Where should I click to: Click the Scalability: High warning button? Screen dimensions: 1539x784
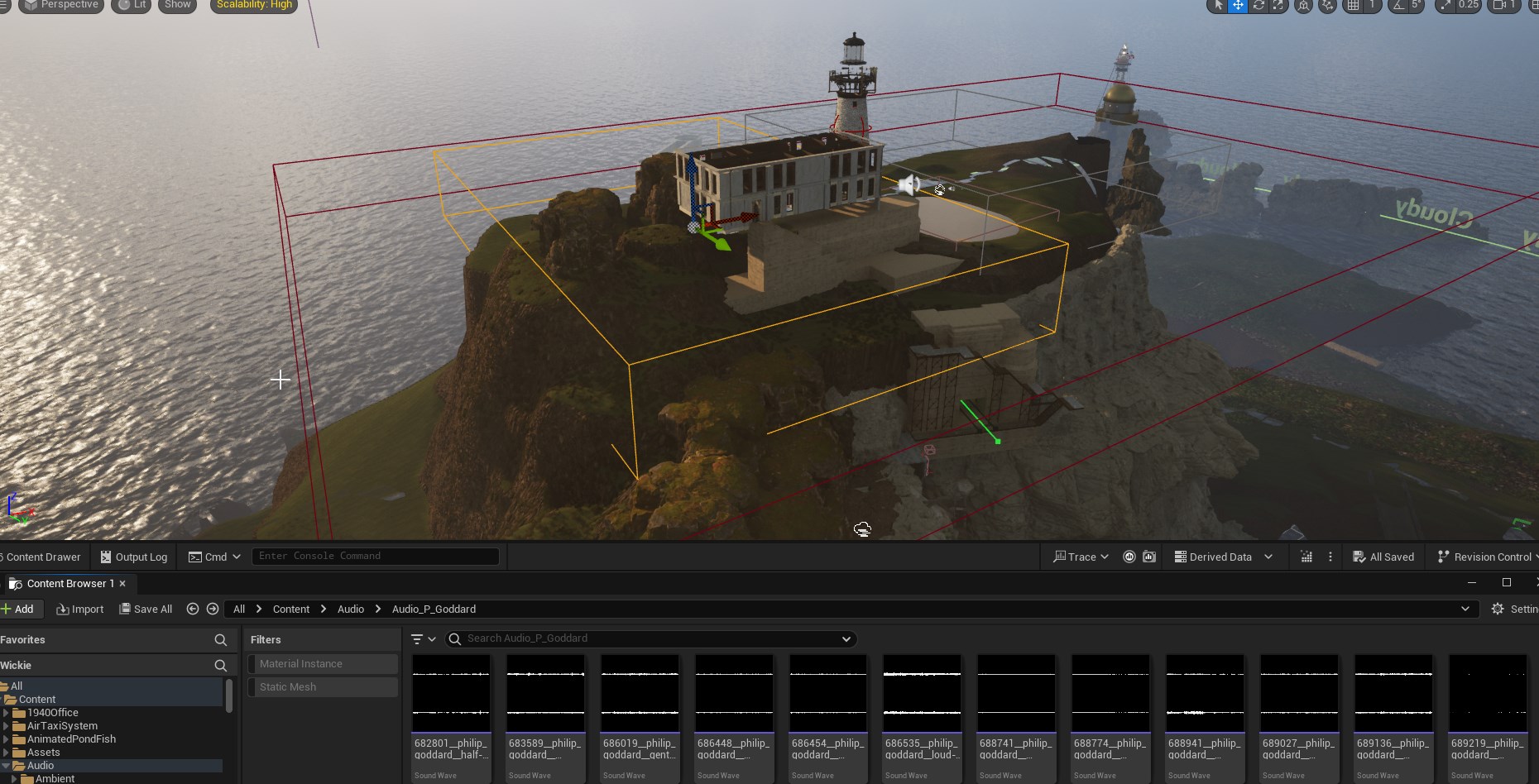[x=254, y=5]
